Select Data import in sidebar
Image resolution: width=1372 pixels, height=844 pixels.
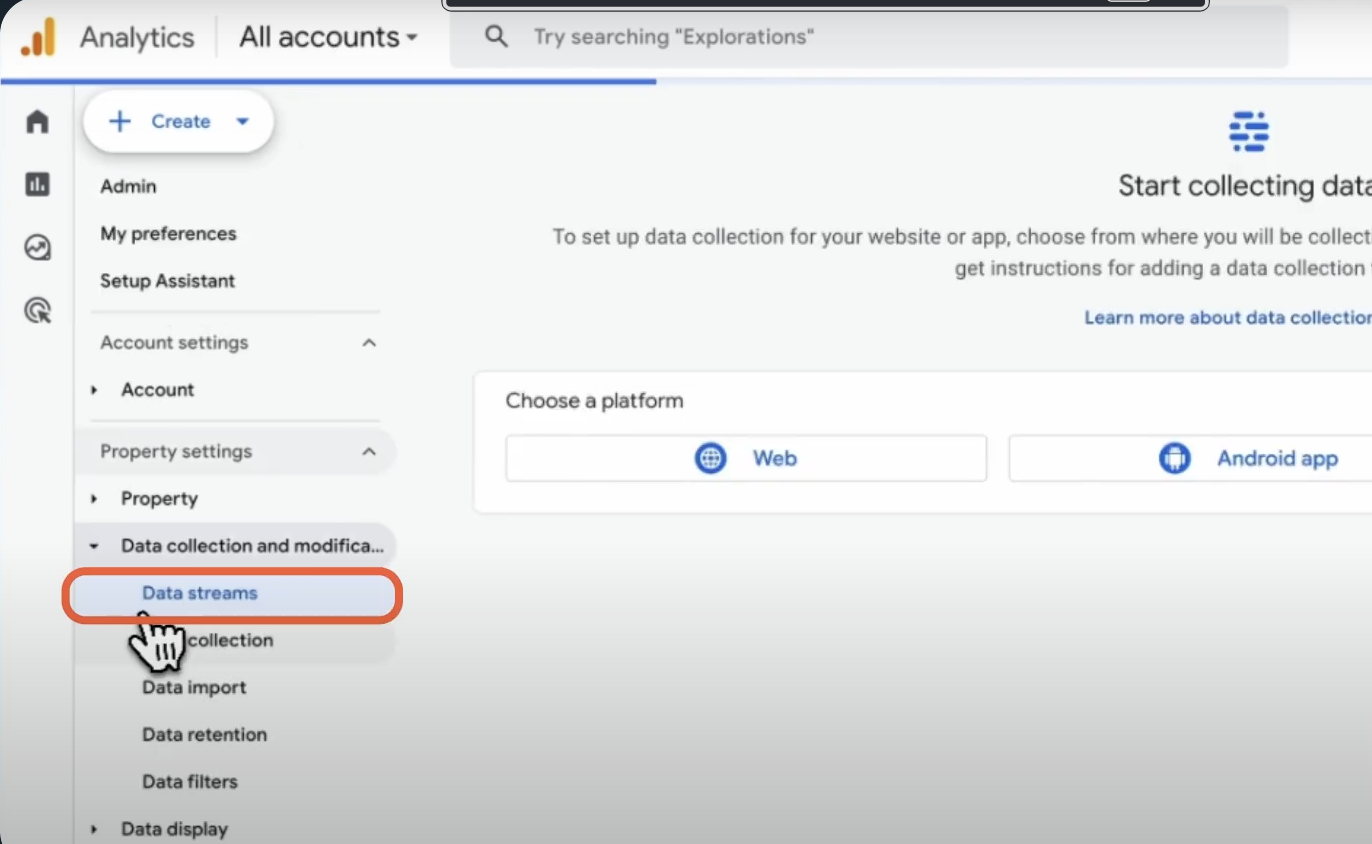pos(194,687)
